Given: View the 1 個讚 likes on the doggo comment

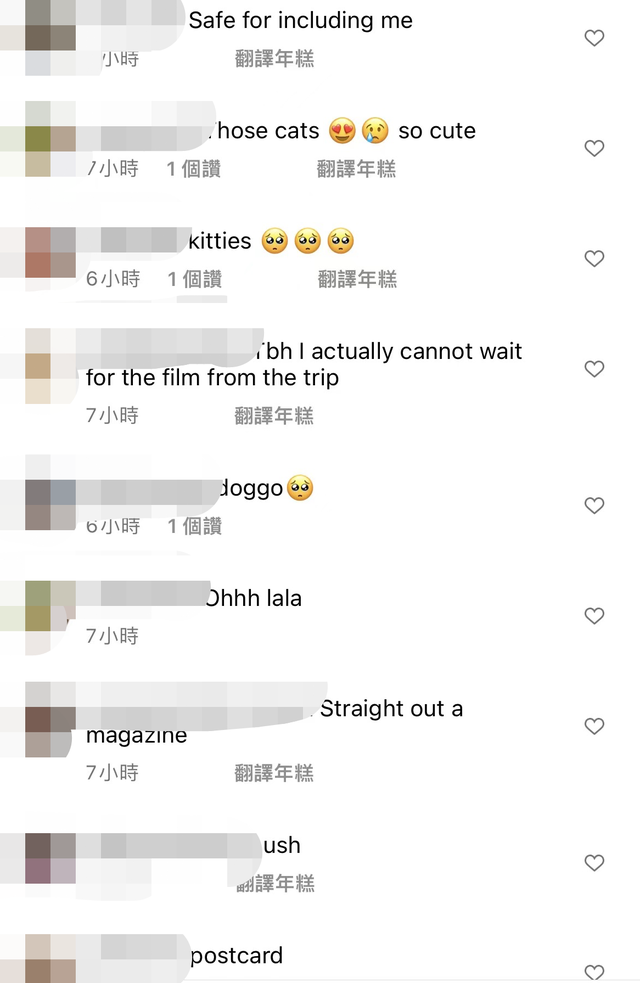Looking at the screenshot, I should pos(194,526).
